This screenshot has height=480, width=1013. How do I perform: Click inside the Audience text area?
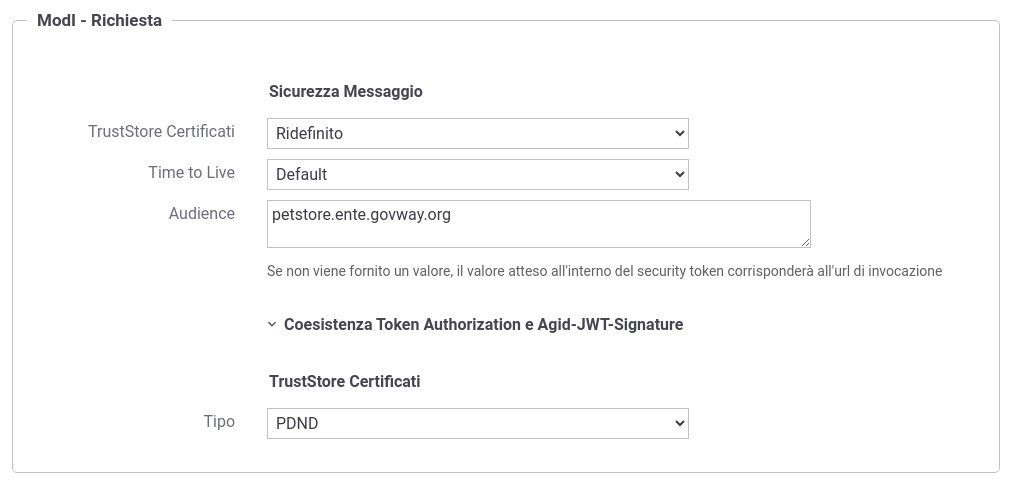[x=539, y=224]
